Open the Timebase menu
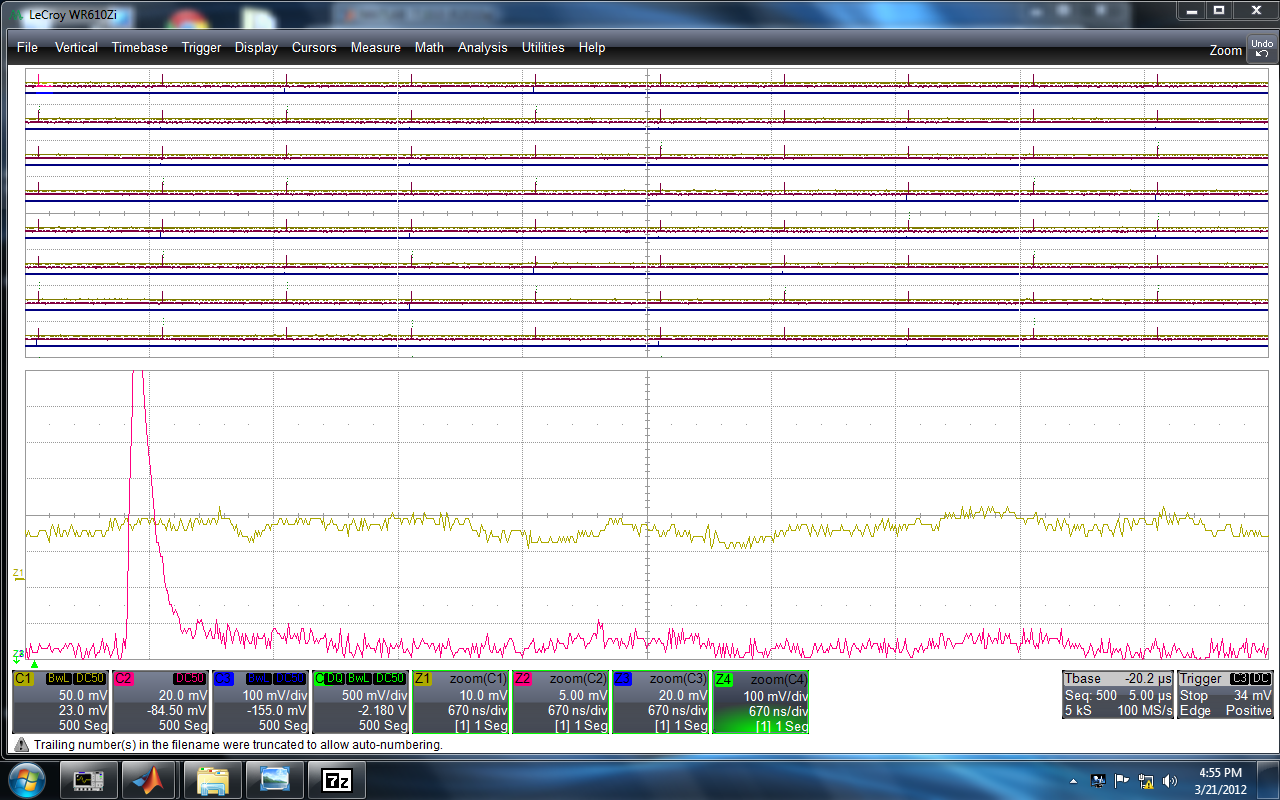This screenshot has height=800, width=1280. tap(139, 47)
